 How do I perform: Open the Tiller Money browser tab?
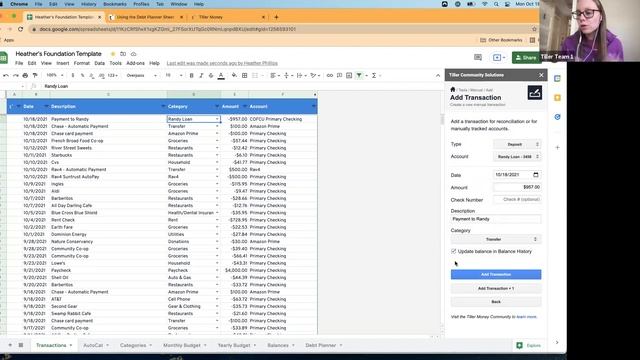point(227,17)
